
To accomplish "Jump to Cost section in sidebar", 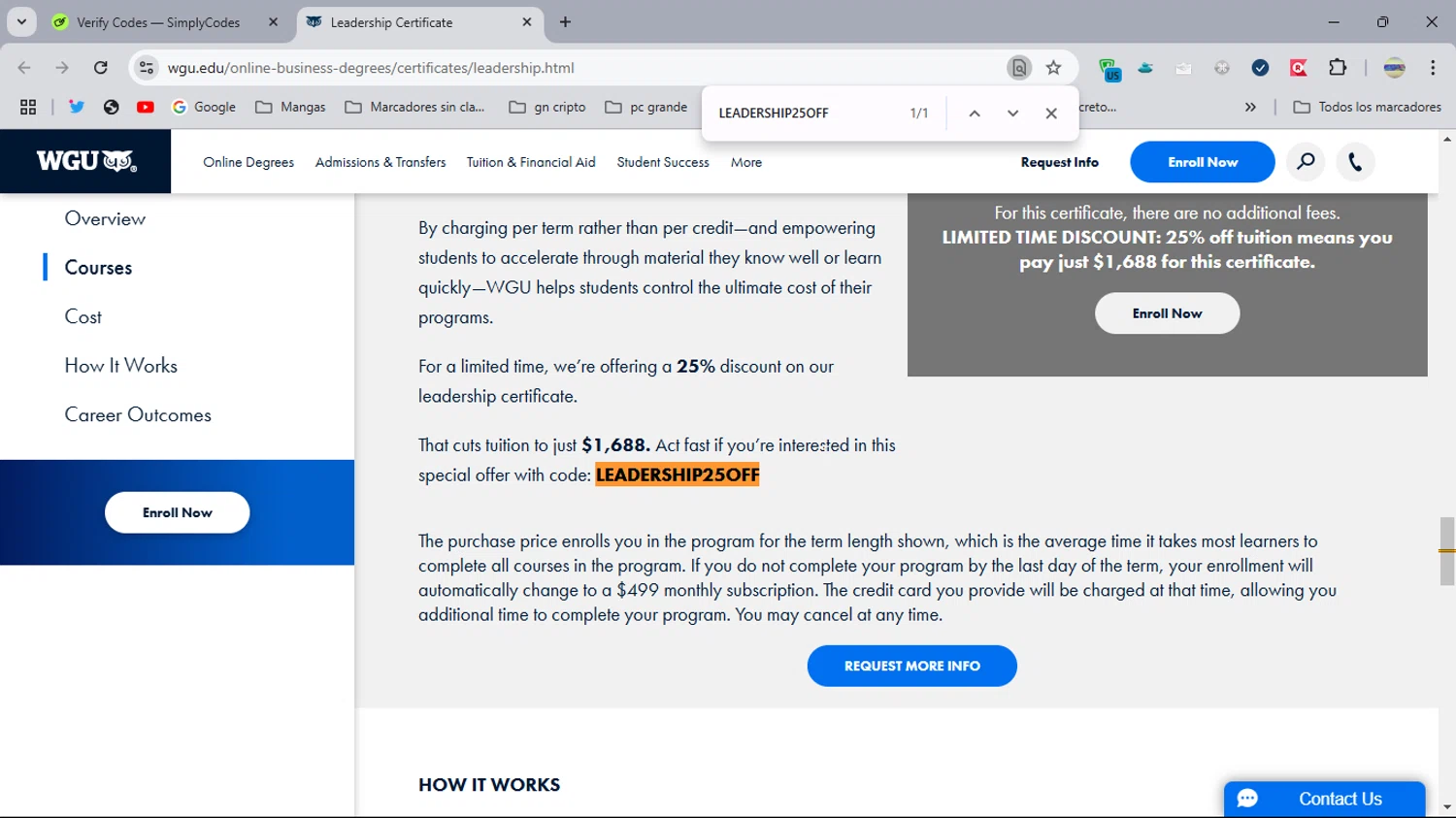I will point(83,316).
